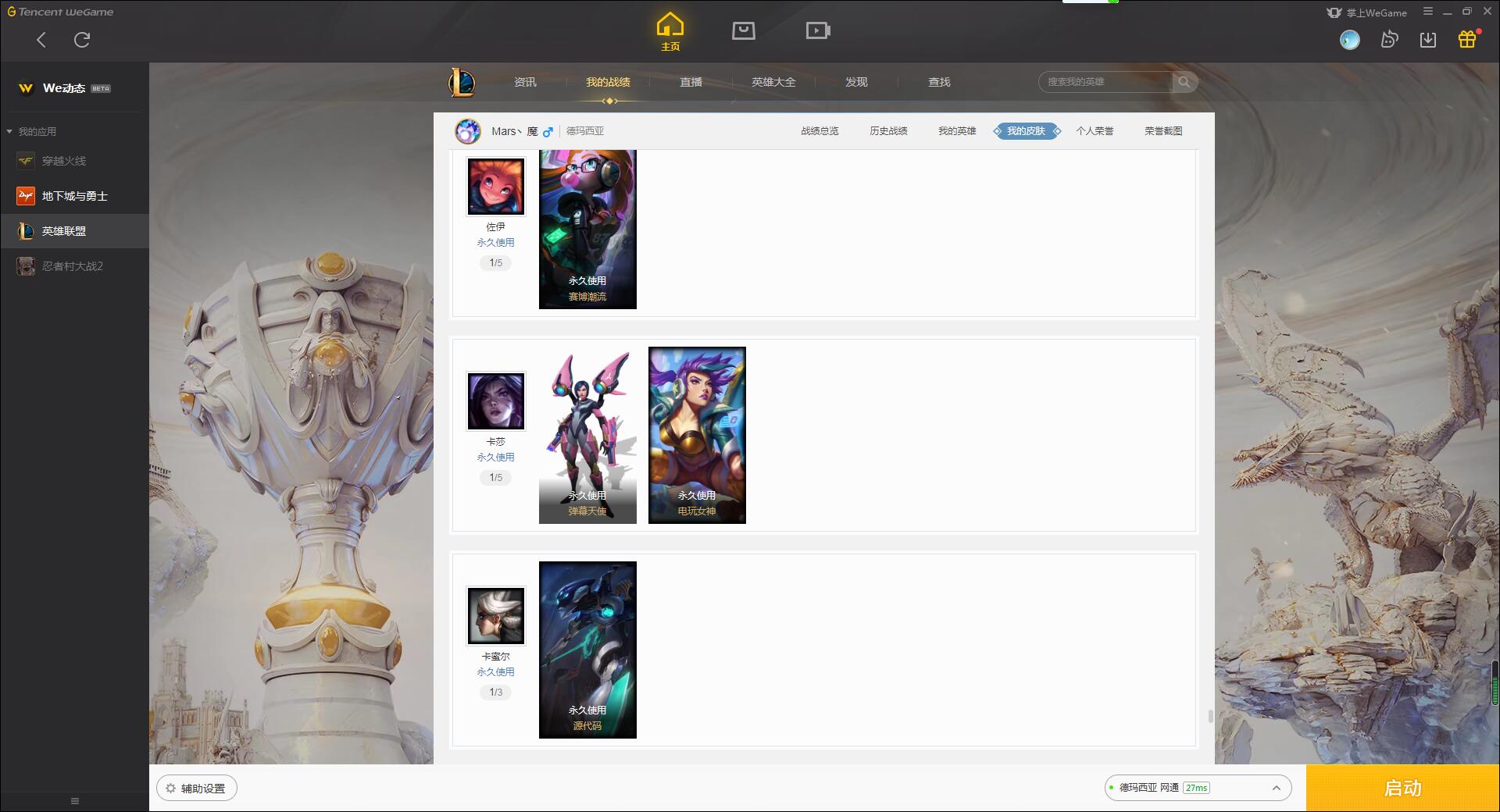Open the 弹幕天使 skin card

click(x=587, y=436)
